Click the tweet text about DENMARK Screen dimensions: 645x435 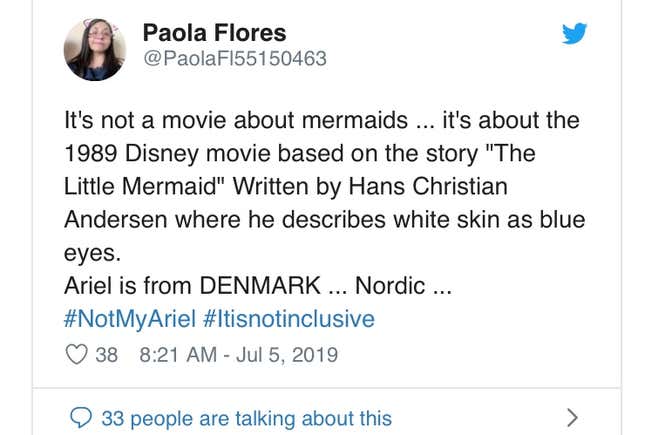click(258, 285)
